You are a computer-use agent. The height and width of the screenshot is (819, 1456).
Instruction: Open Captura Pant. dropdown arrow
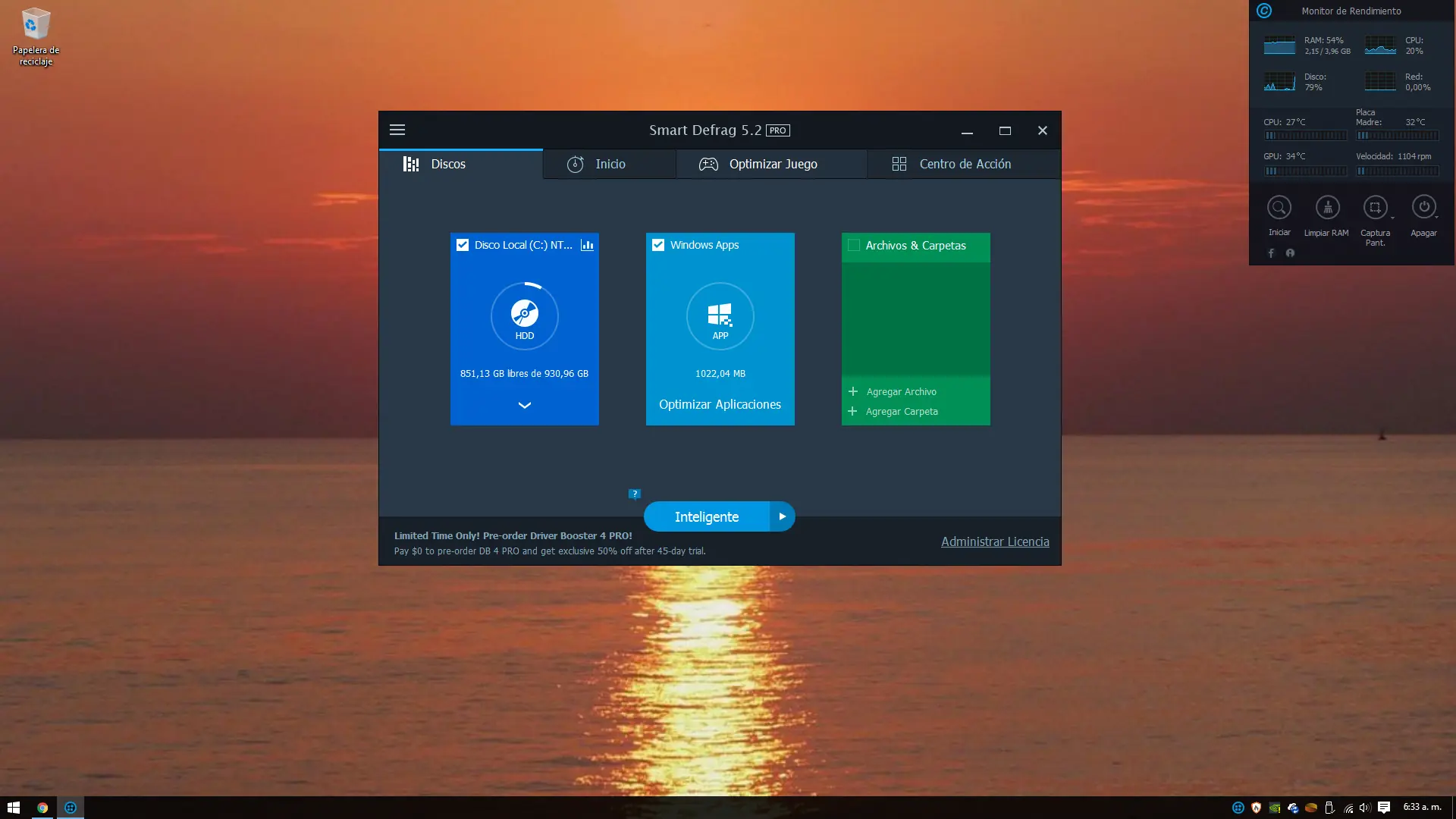[x=1392, y=218]
